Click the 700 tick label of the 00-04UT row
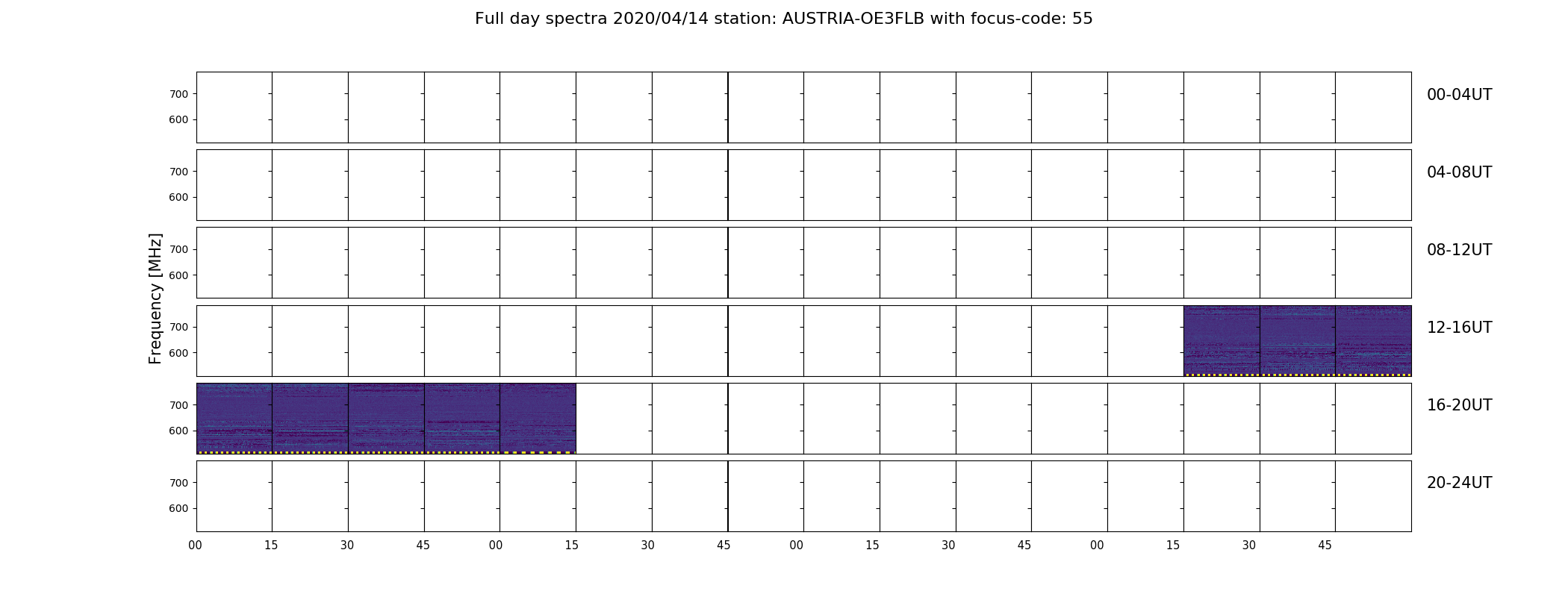The height and width of the screenshot is (597, 1568). pyautogui.click(x=178, y=94)
